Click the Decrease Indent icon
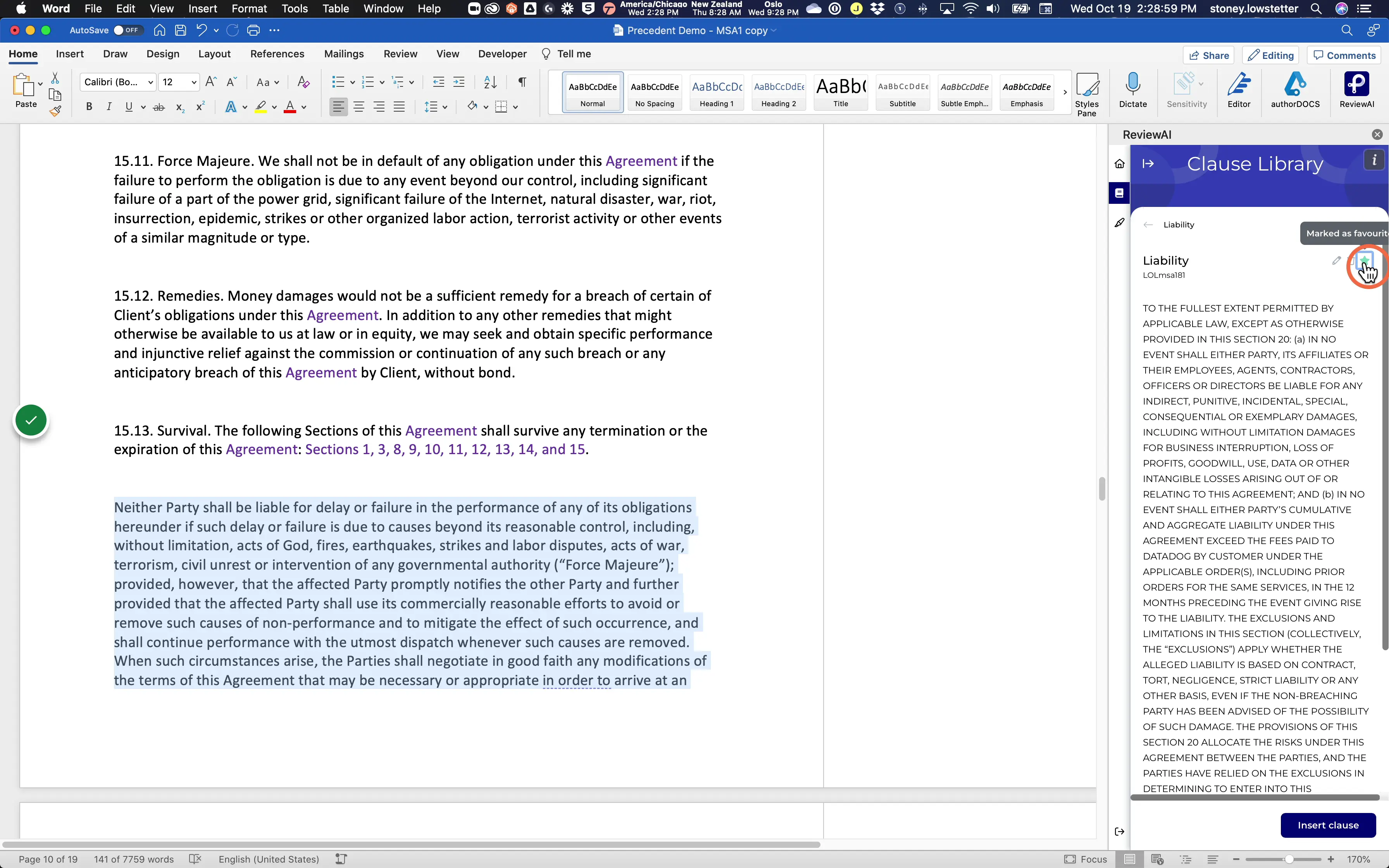 tap(438, 82)
